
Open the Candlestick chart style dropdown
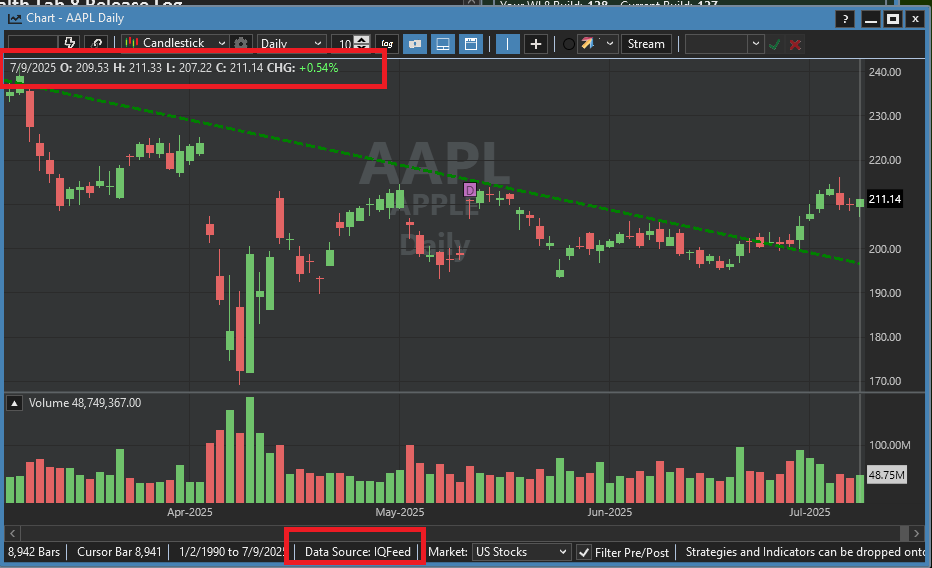click(175, 43)
